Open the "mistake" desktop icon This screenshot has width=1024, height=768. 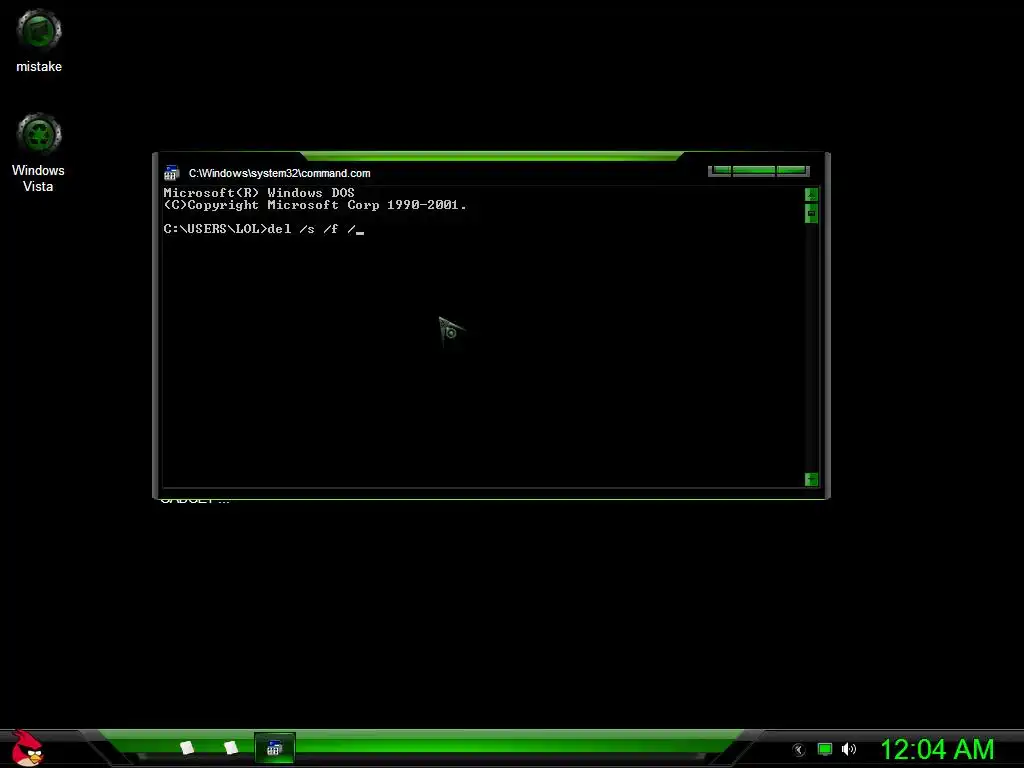pos(39,40)
